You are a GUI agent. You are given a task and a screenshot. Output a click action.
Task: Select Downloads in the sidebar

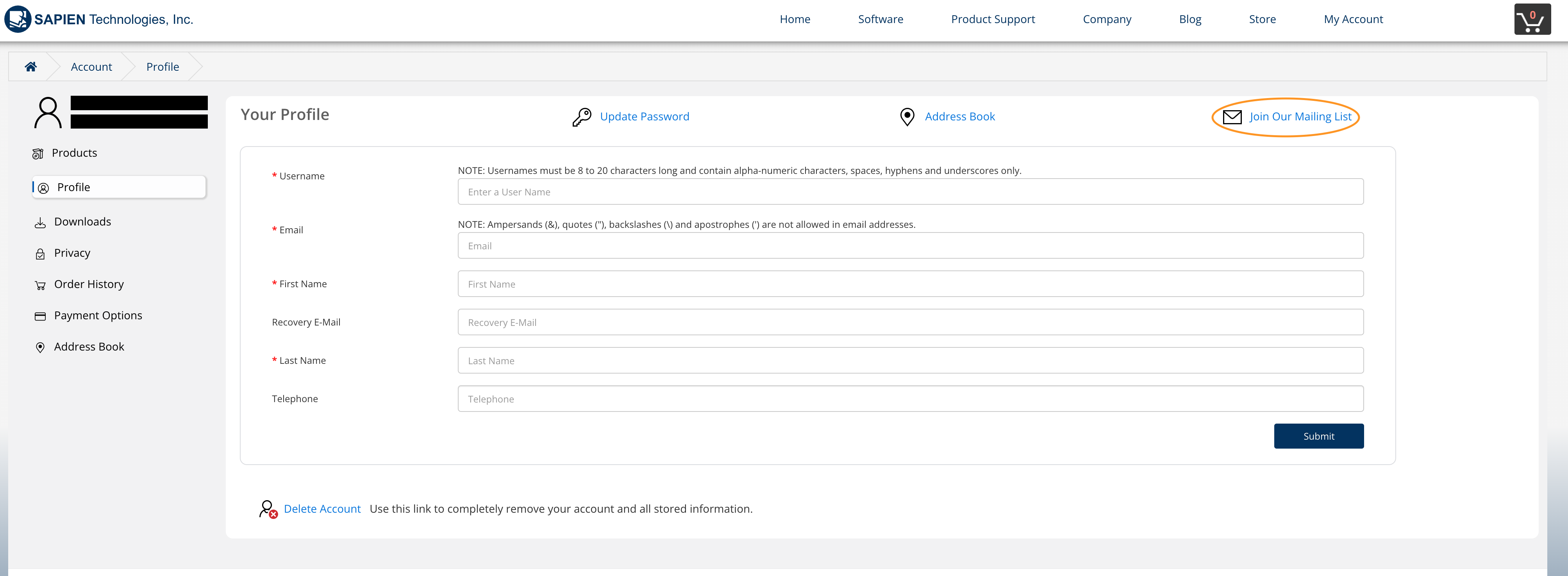pos(83,222)
